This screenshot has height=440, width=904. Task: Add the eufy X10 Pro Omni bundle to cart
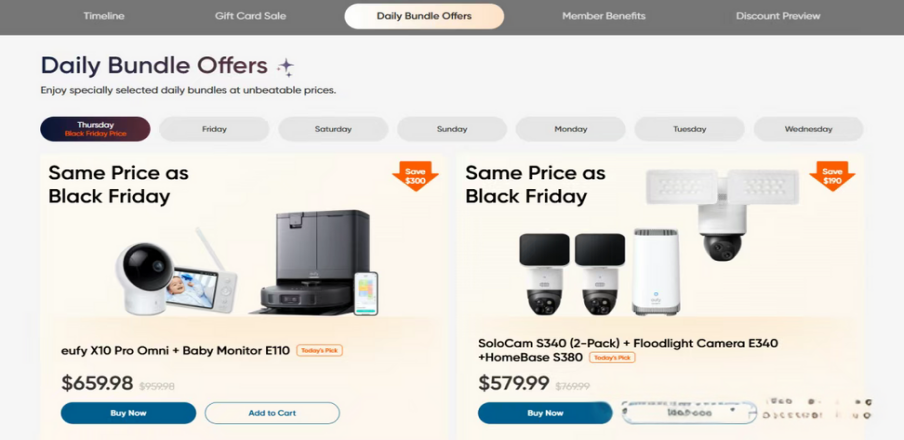[272, 413]
